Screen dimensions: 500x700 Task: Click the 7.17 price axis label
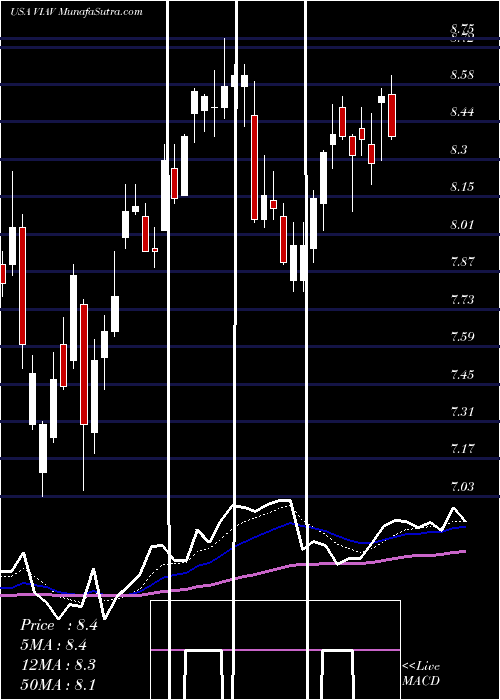click(462, 448)
